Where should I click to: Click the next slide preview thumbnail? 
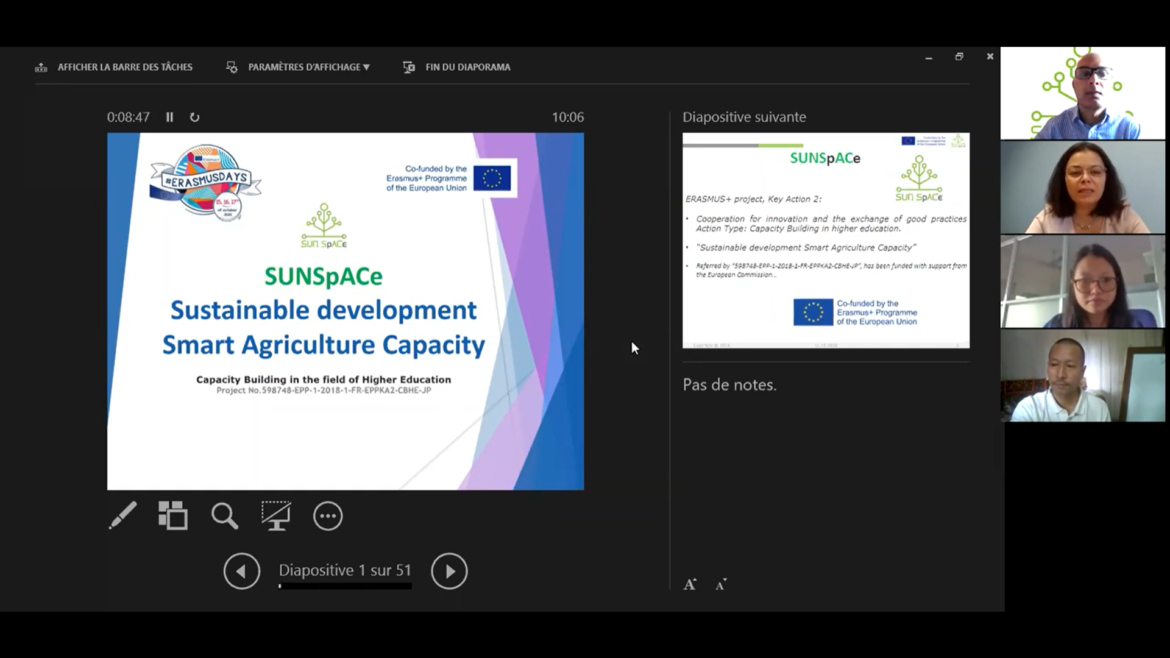pyautogui.click(x=826, y=240)
